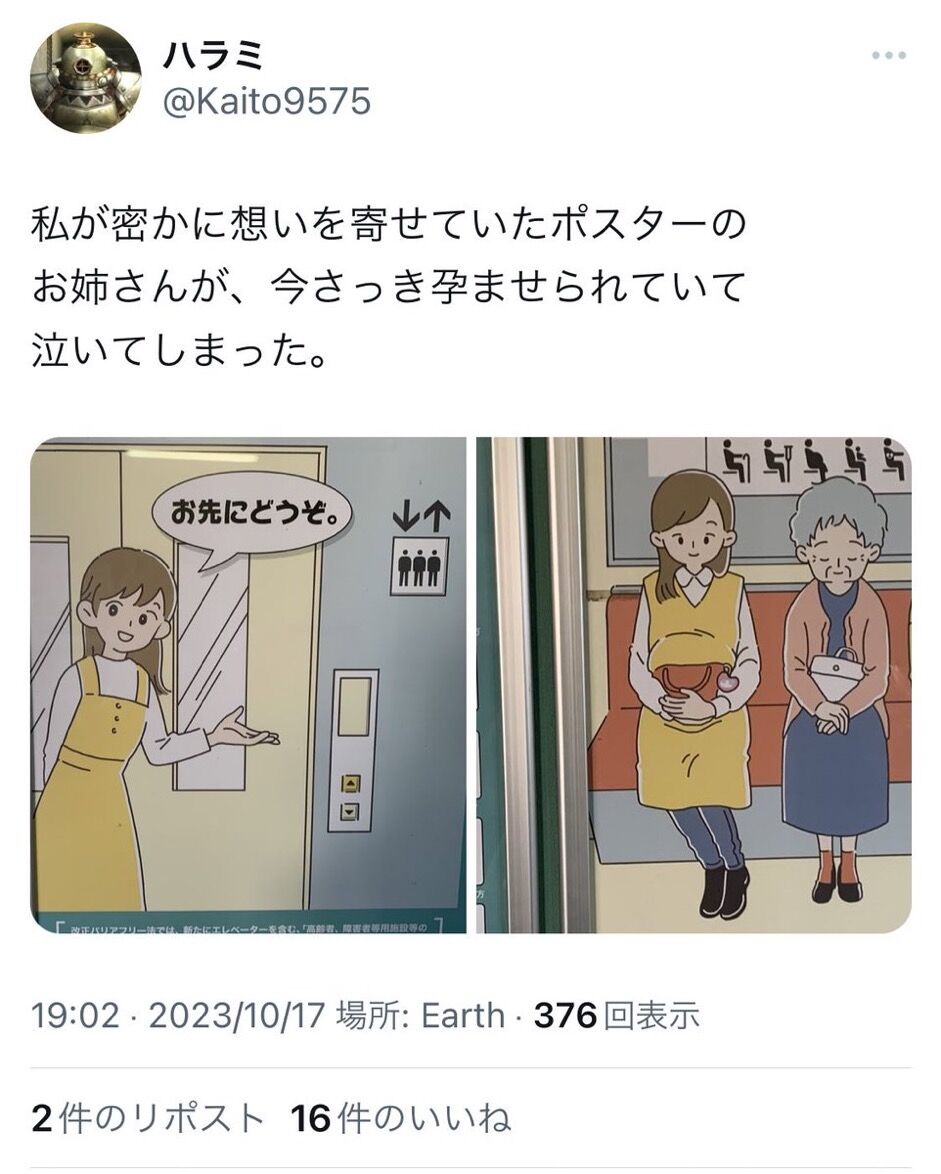Click the elevator people icon in left image
The width and height of the screenshot is (941, 1174).
point(419,567)
